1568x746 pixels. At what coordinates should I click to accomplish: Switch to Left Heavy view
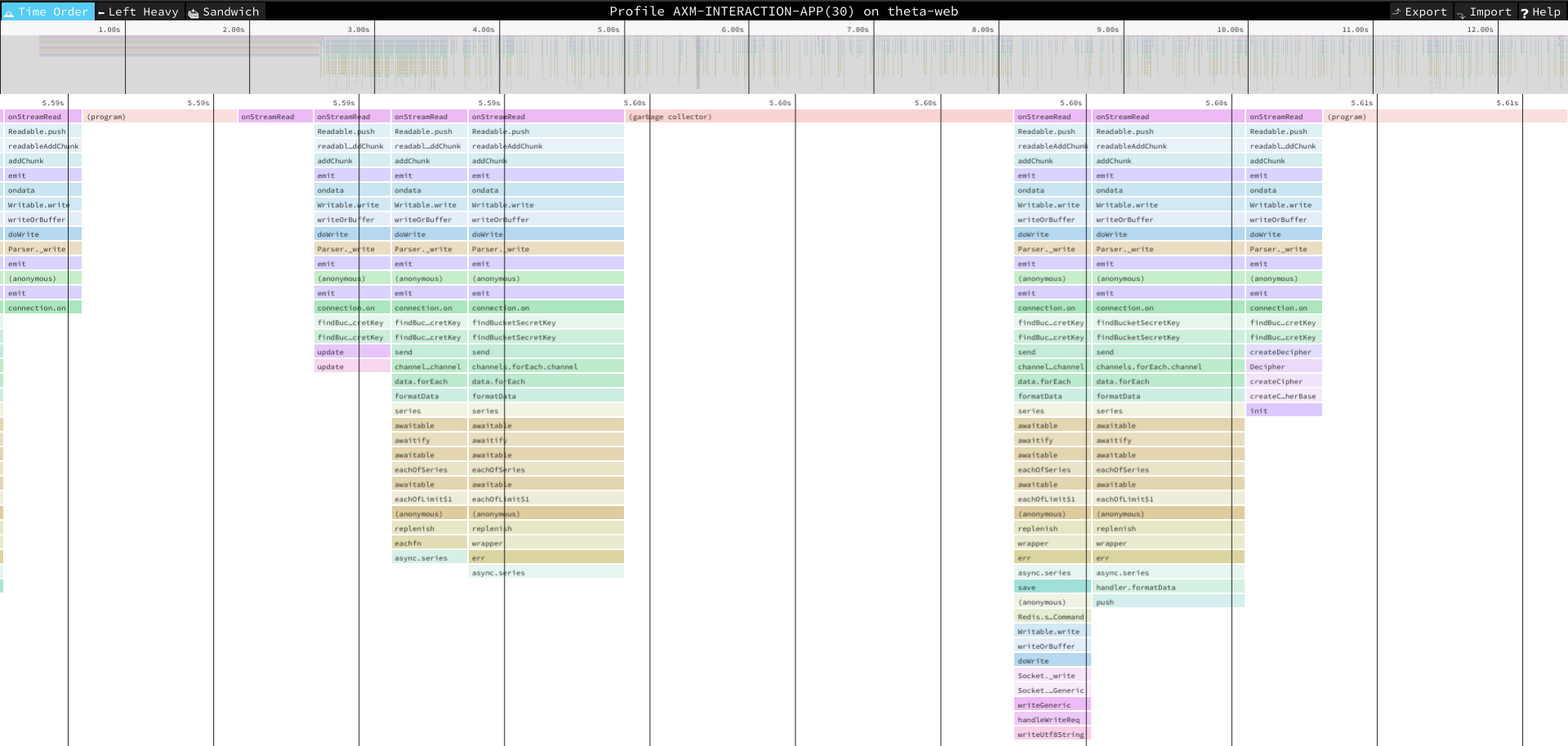[139, 11]
